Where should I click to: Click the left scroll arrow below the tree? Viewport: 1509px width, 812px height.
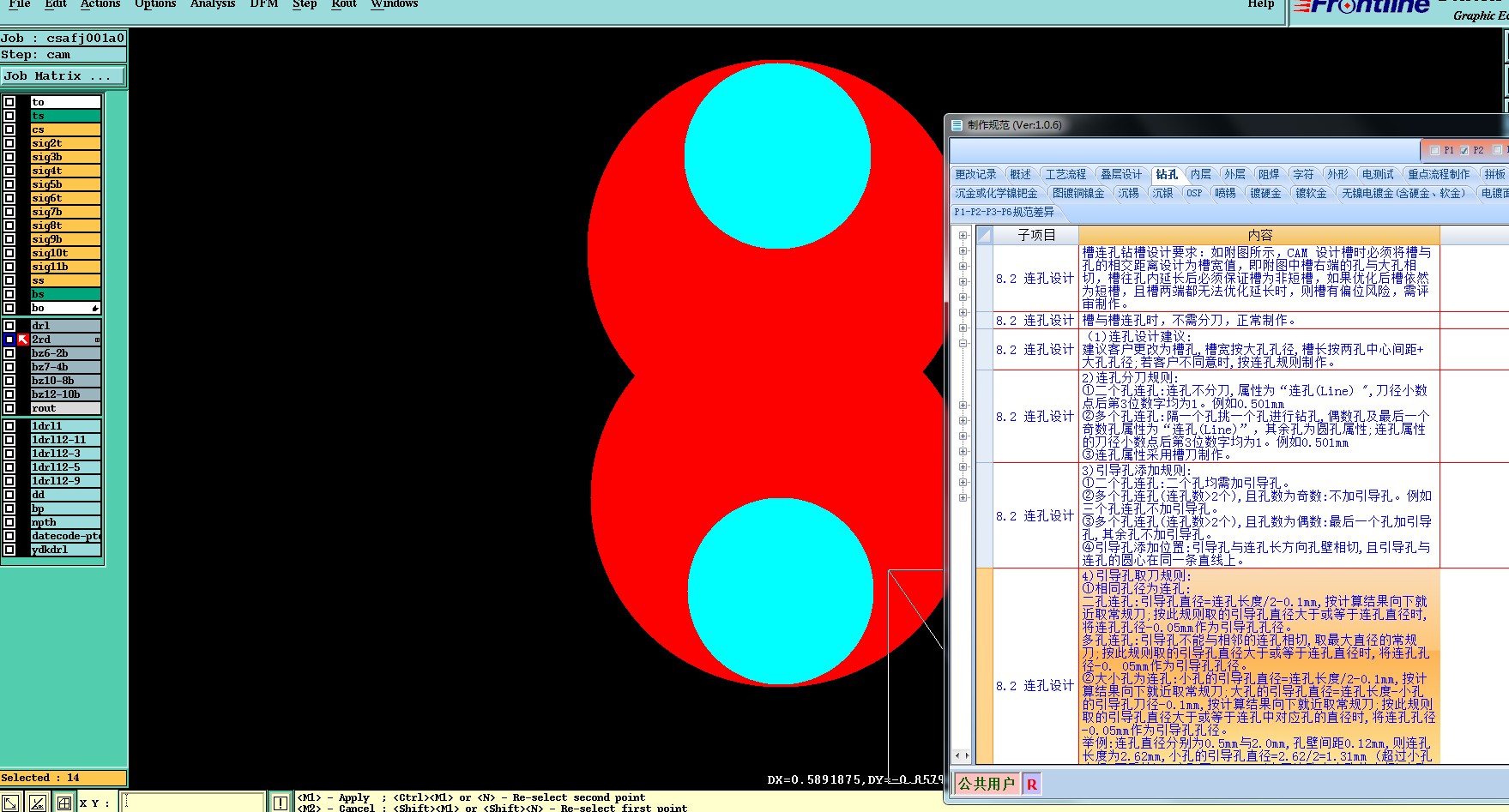[x=957, y=756]
